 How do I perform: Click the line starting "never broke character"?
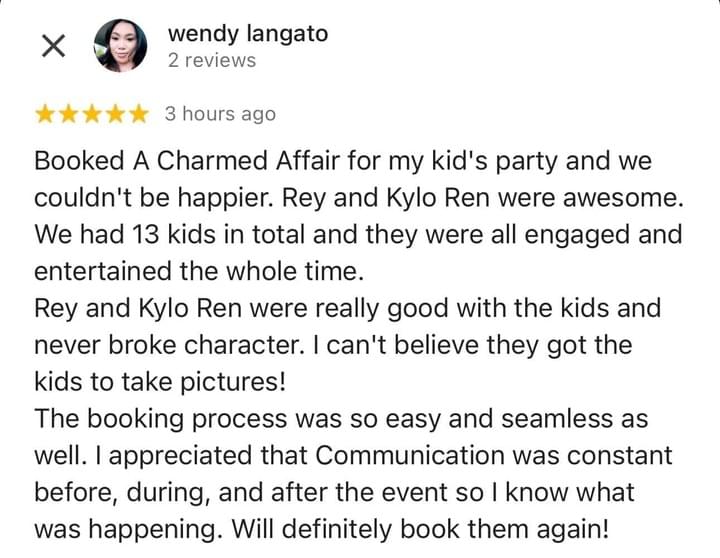coord(332,345)
